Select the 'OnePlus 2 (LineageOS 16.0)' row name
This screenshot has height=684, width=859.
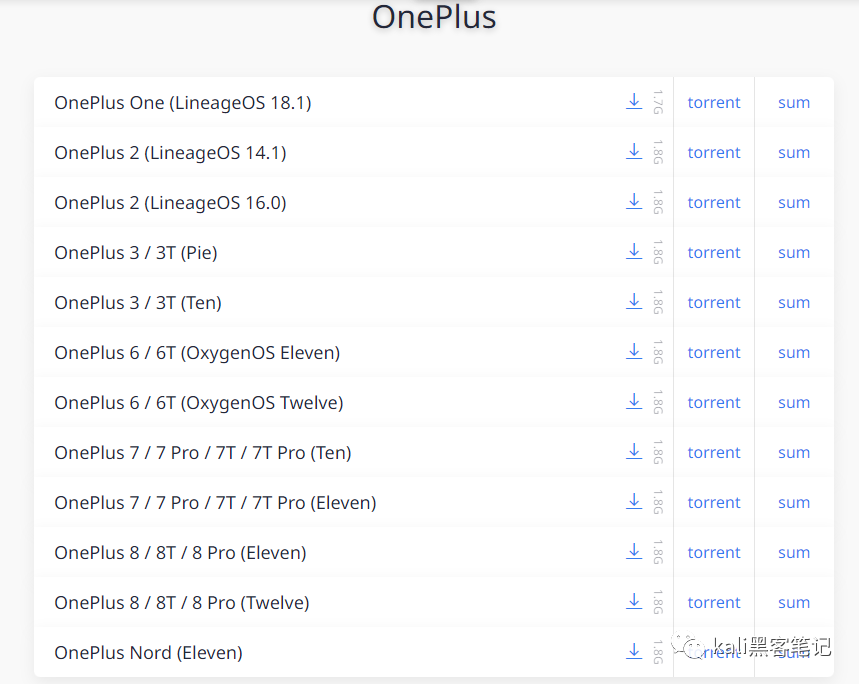point(170,203)
